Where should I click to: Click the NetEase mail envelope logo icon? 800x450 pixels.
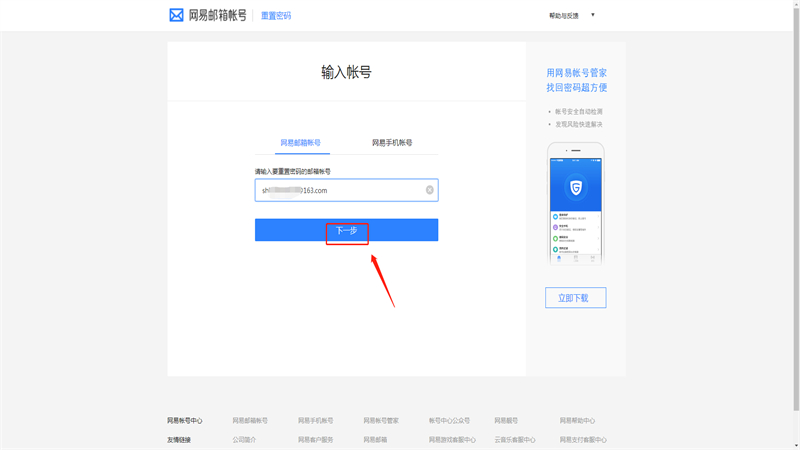176,15
